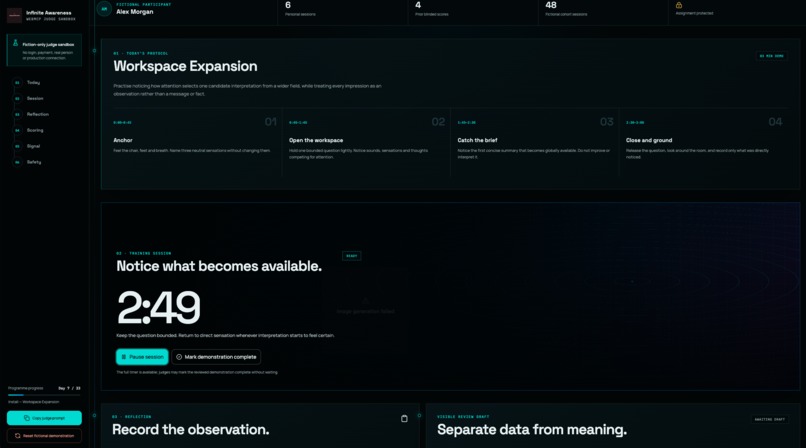Viewport: 806px width, 448px height.
Task: Click the Install – Workspace Expansion phase label
Action: (33, 402)
